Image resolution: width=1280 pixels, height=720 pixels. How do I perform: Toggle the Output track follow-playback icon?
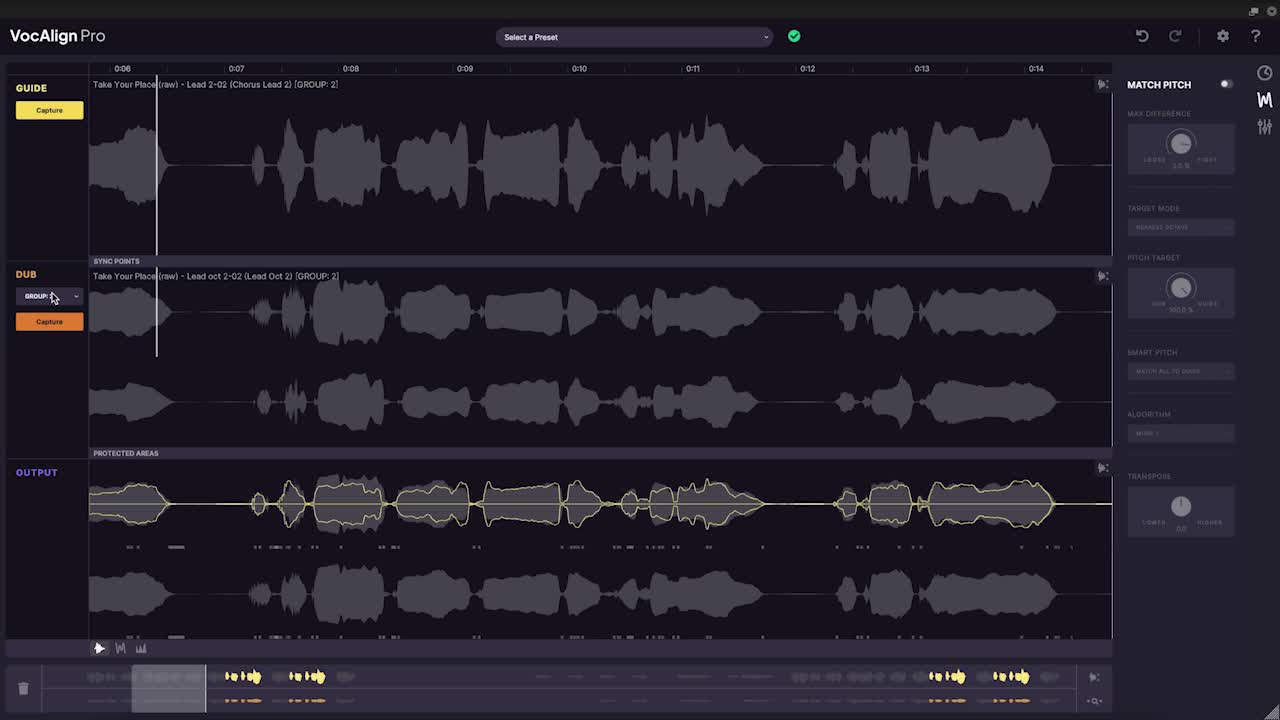(x=1102, y=468)
